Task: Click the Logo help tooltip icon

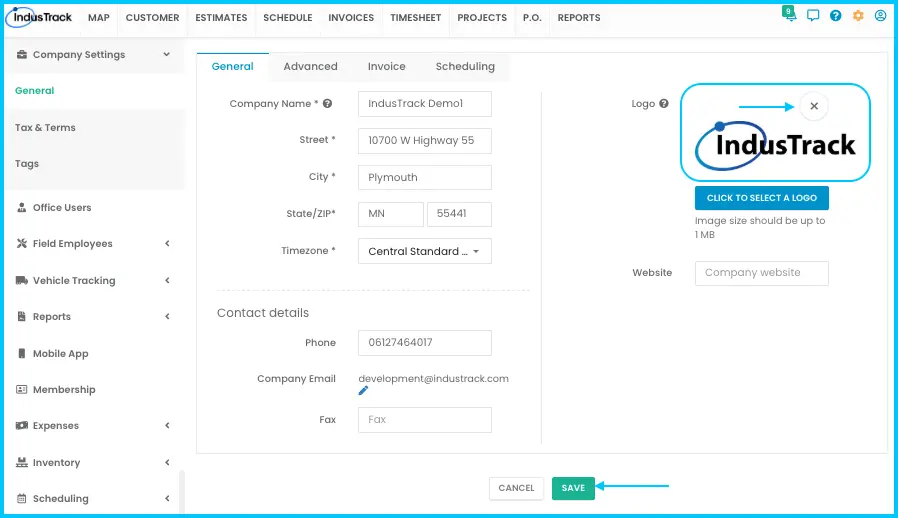Action: click(x=664, y=104)
